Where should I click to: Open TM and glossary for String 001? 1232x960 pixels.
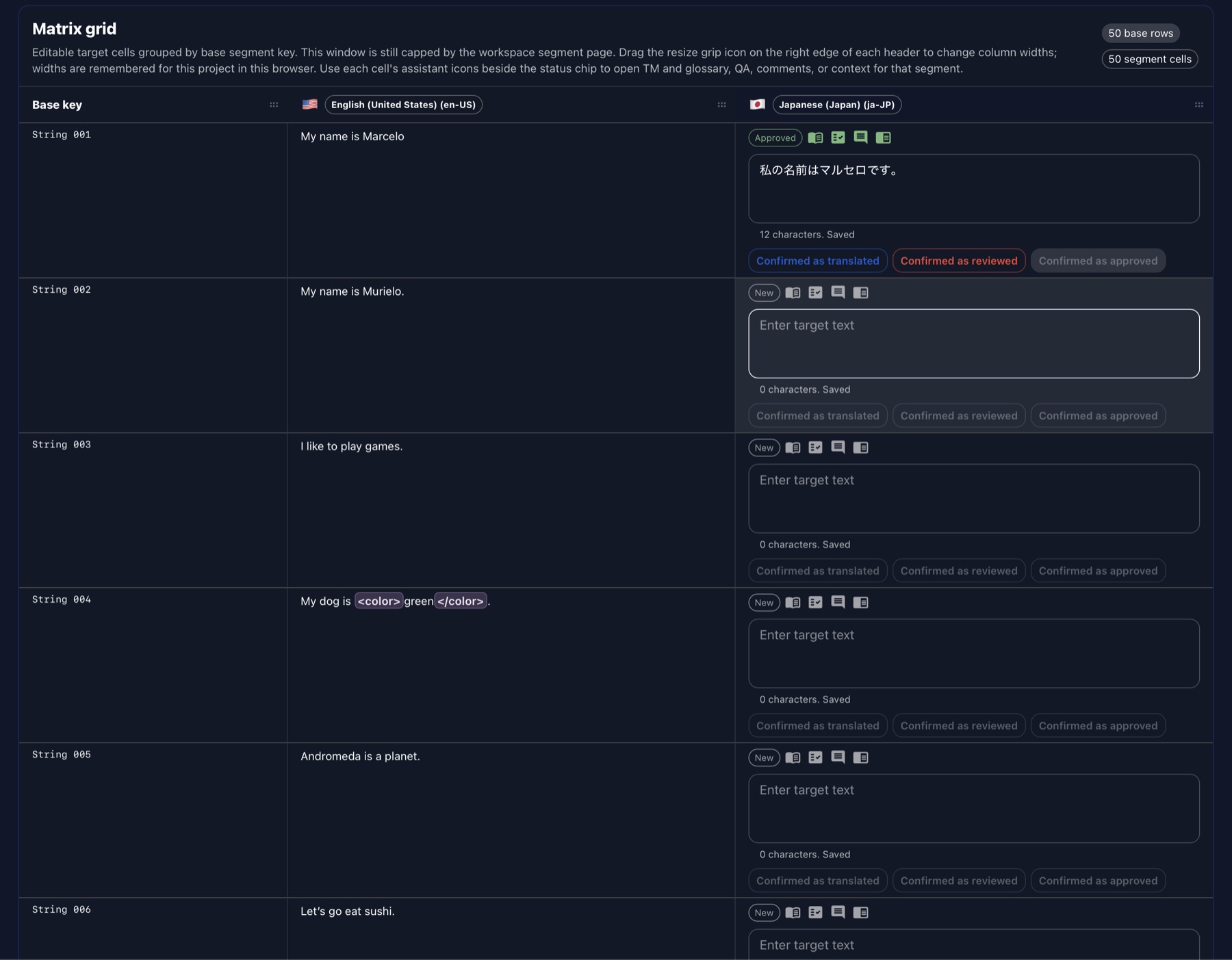point(815,138)
